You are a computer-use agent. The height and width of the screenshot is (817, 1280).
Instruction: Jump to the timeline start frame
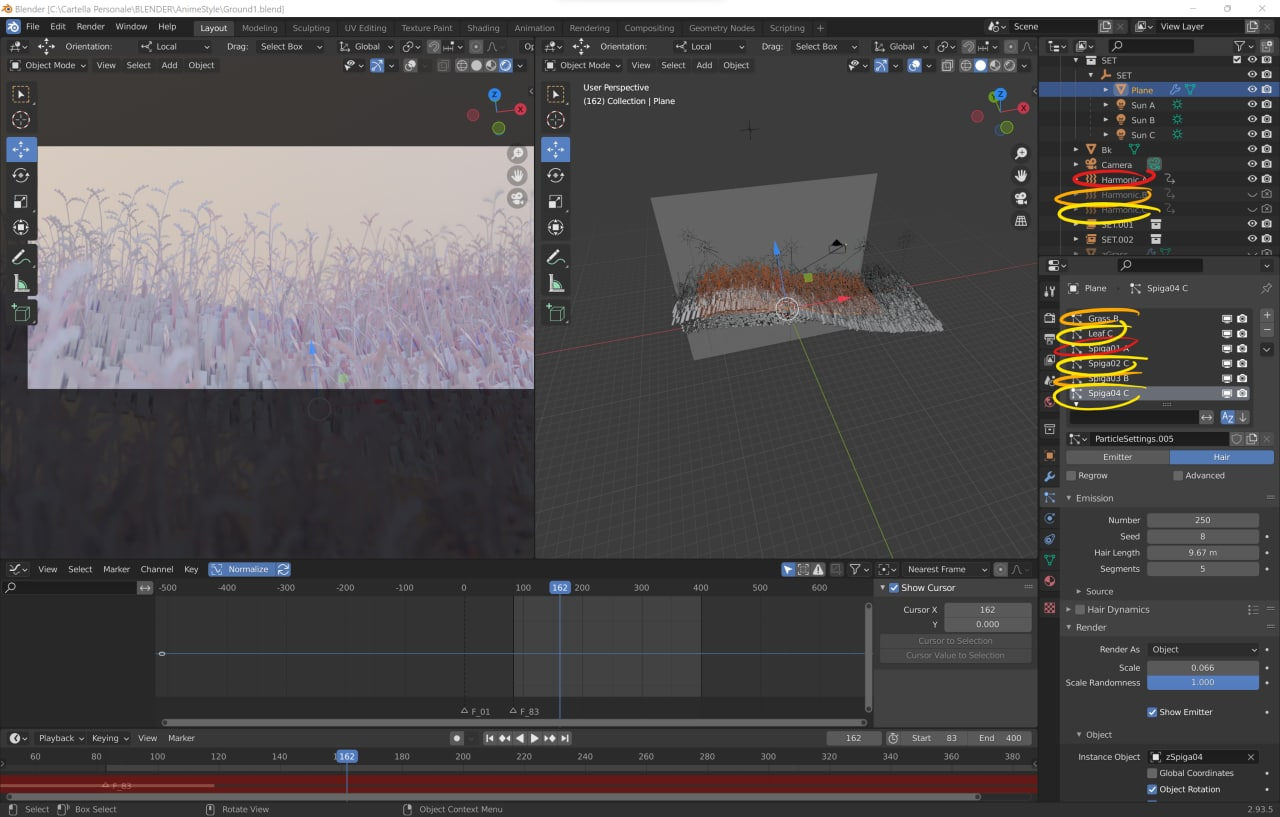tap(490, 738)
